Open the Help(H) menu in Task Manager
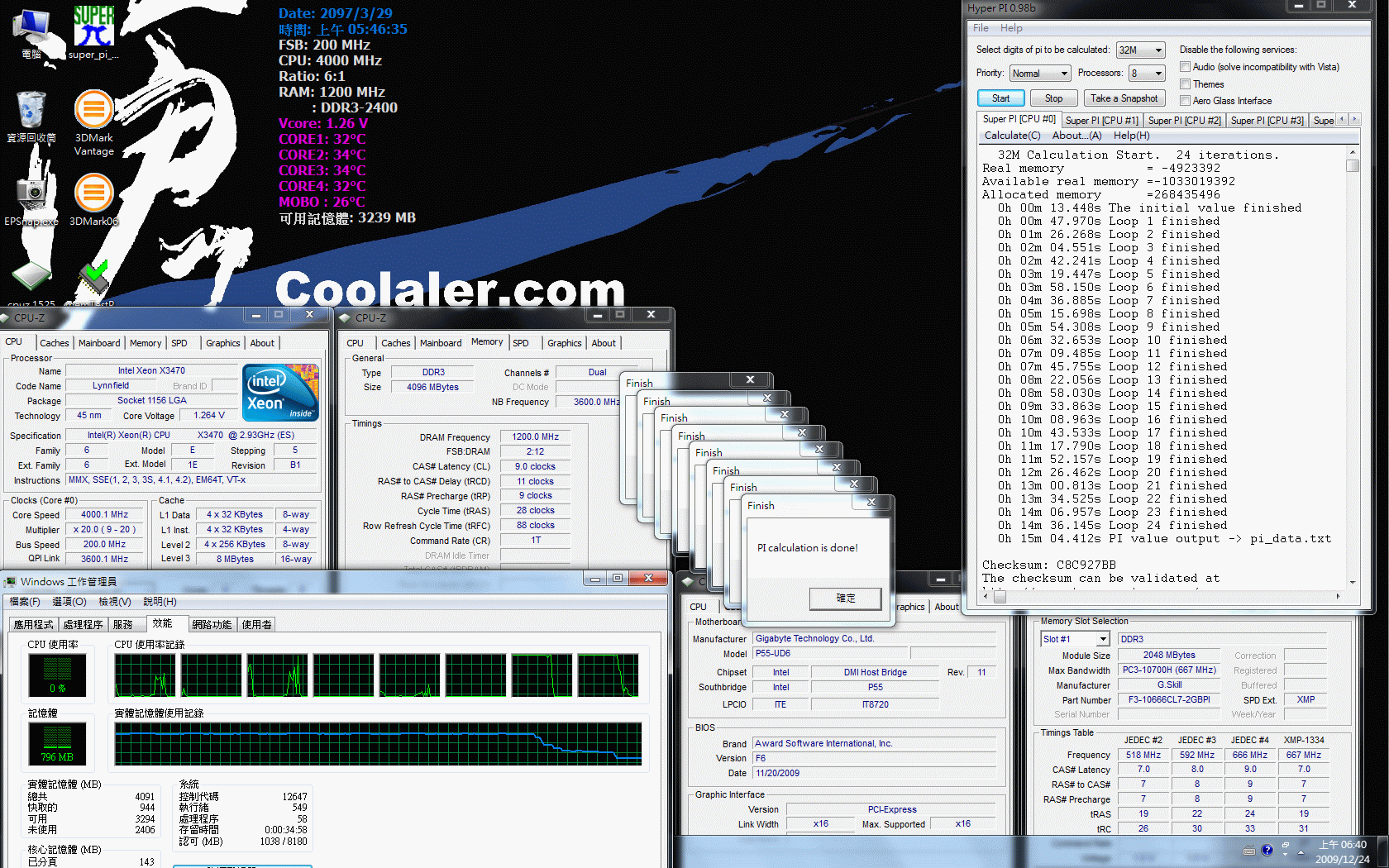The image size is (1389, 868). pos(160,602)
